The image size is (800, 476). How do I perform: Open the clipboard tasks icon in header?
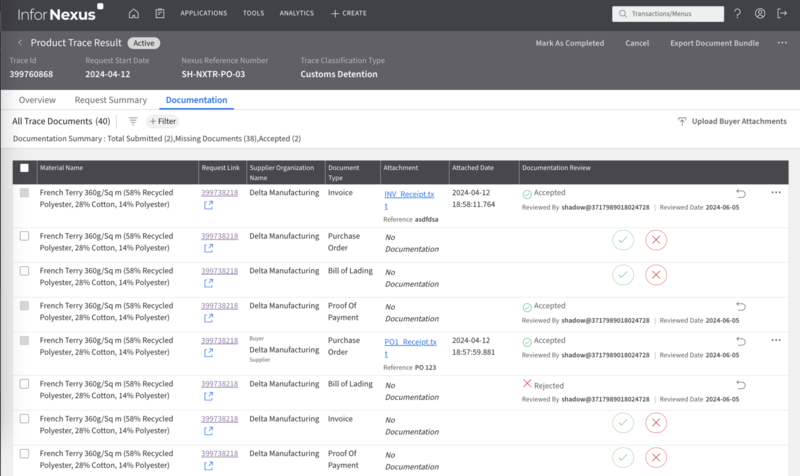click(160, 14)
